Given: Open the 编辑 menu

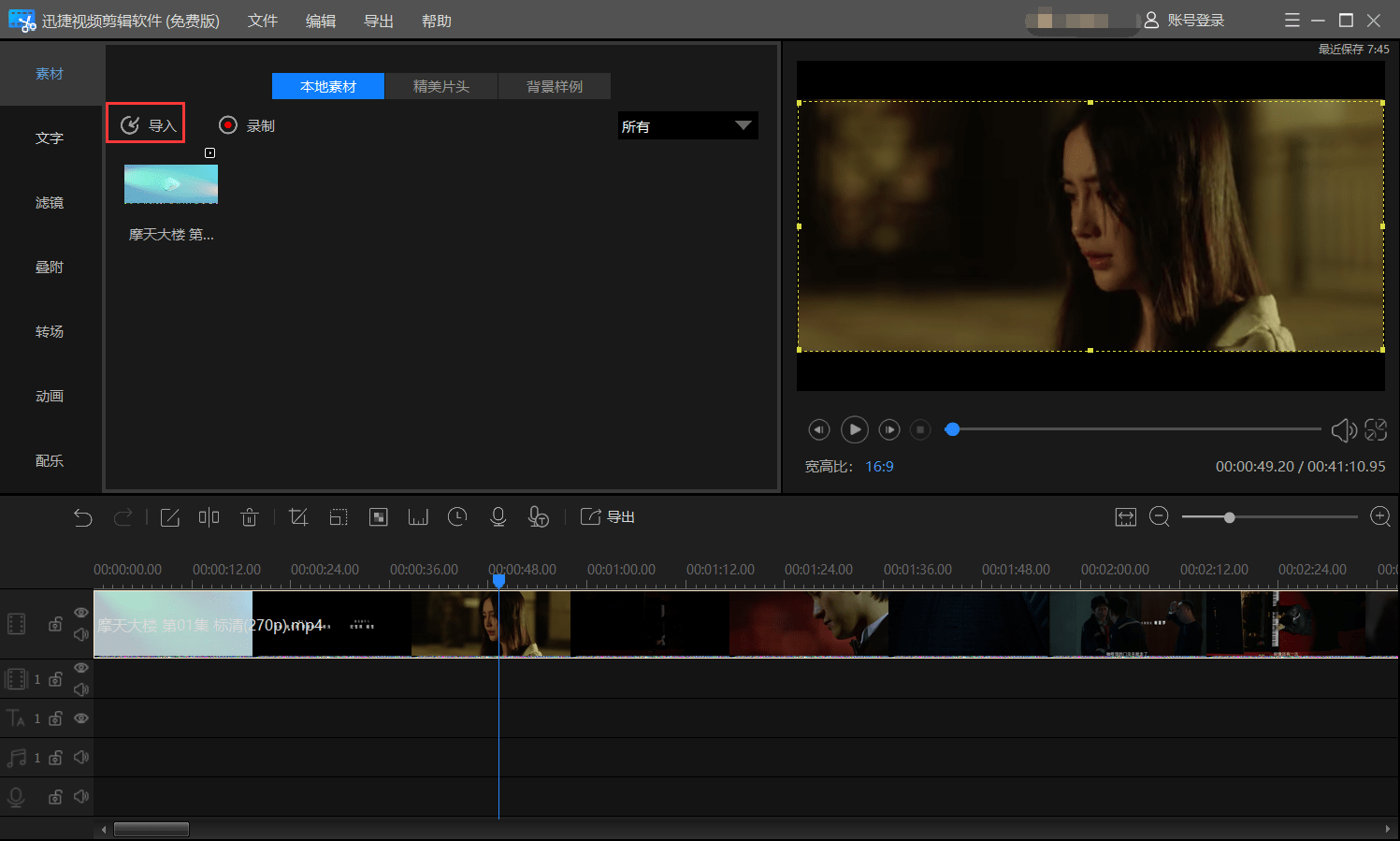Looking at the screenshot, I should [x=321, y=21].
